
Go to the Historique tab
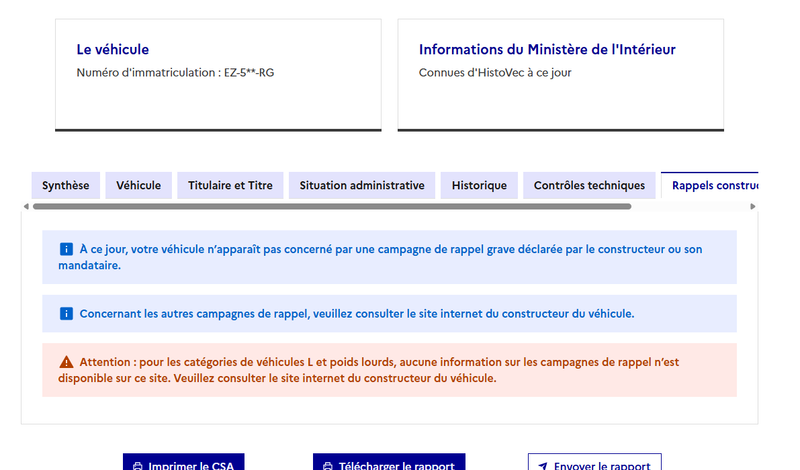[479, 185]
